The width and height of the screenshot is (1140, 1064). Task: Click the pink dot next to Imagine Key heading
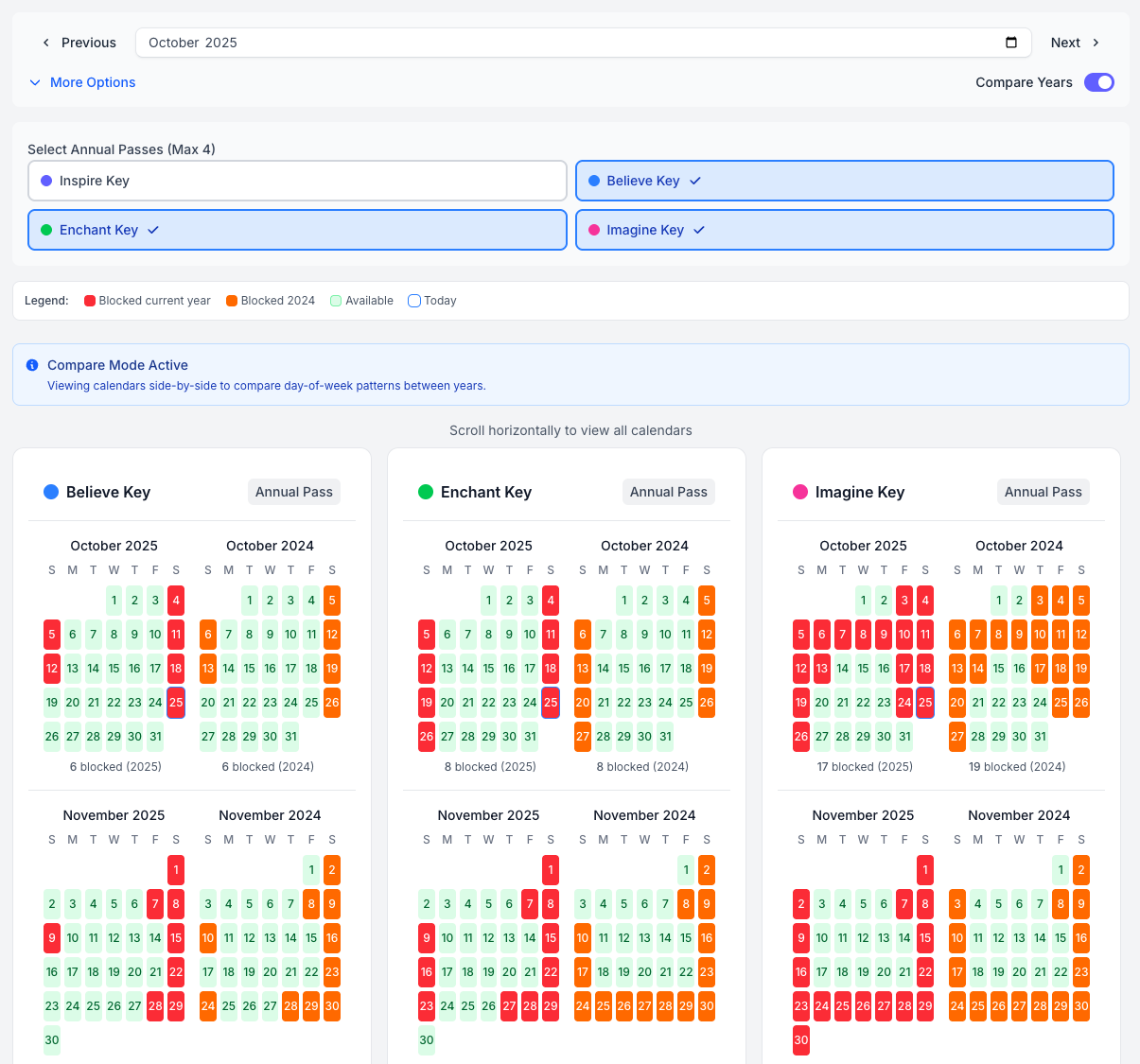(800, 492)
